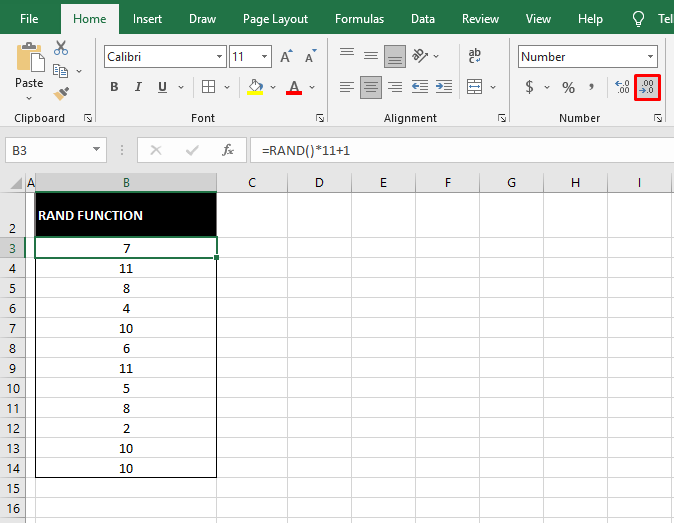Apply Percent Style format

[x=568, y=88]
